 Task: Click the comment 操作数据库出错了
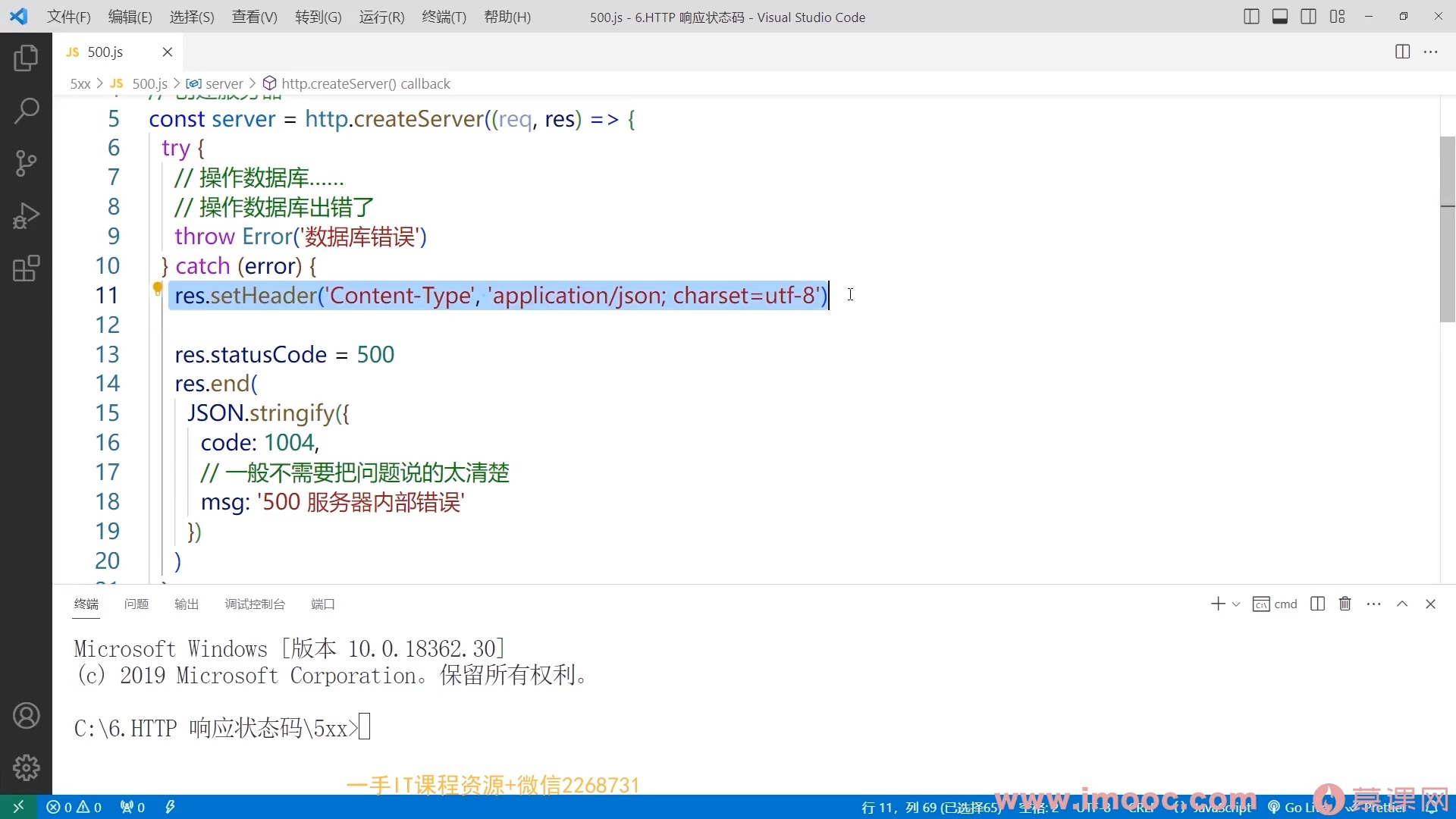coord(275,207)
